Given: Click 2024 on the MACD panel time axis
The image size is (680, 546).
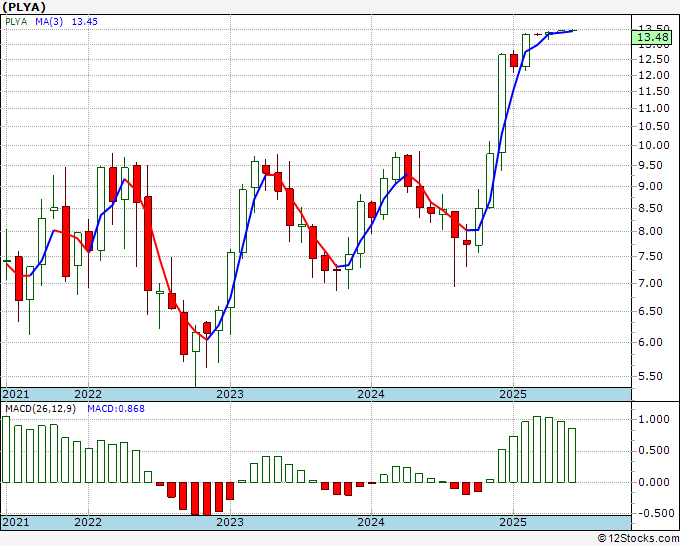Looking at the screenshot, I should [x=371, y=522].
